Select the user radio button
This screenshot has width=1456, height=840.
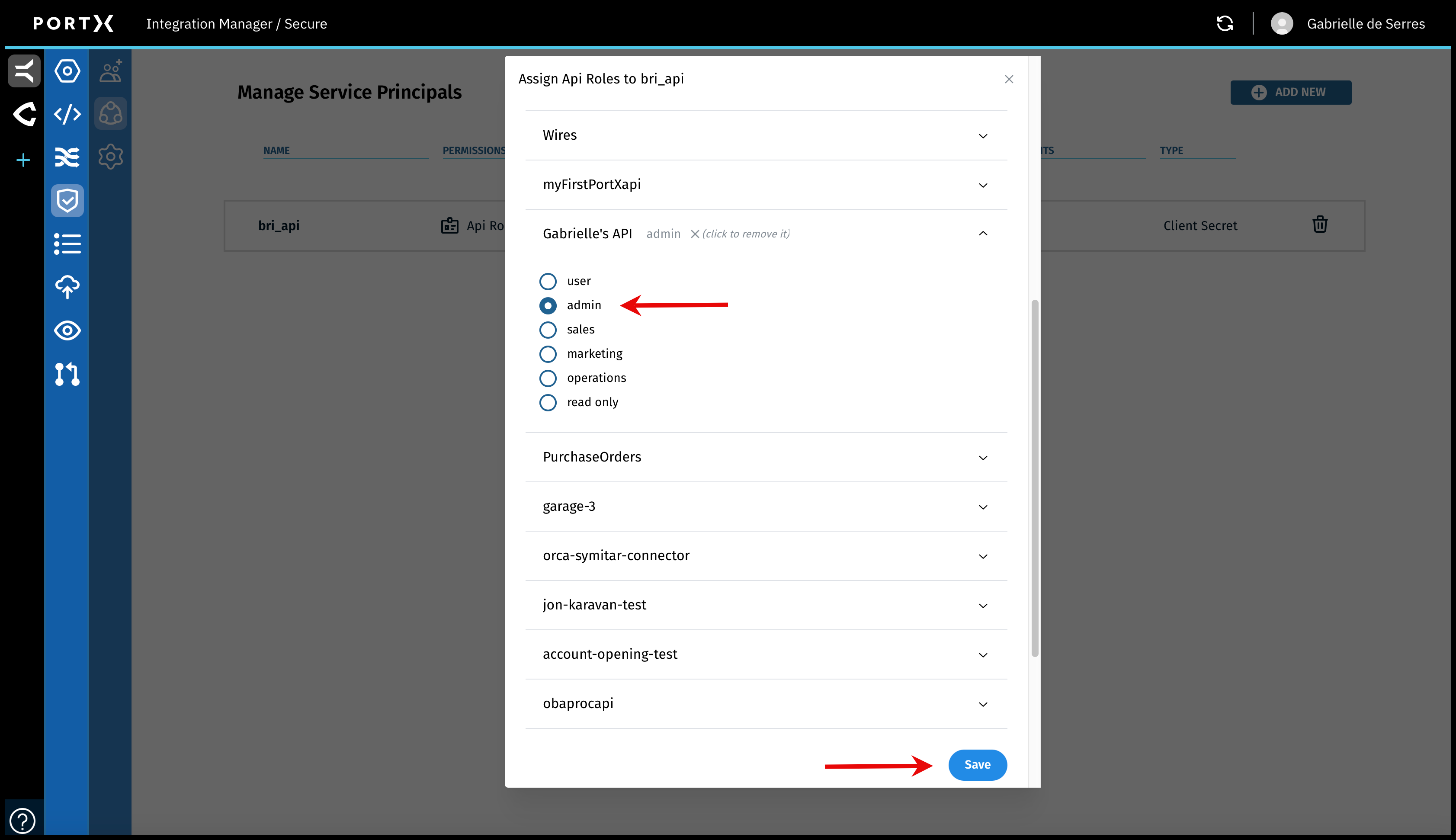tap(548, 281)
